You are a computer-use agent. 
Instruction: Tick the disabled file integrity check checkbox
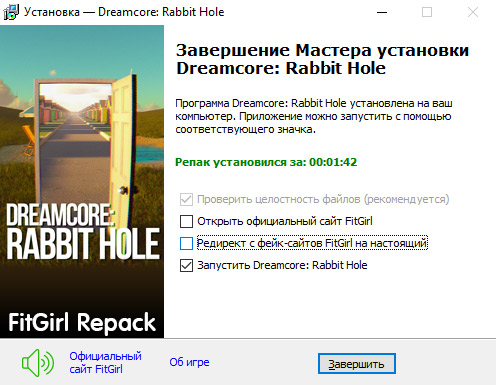click(186, 199)
